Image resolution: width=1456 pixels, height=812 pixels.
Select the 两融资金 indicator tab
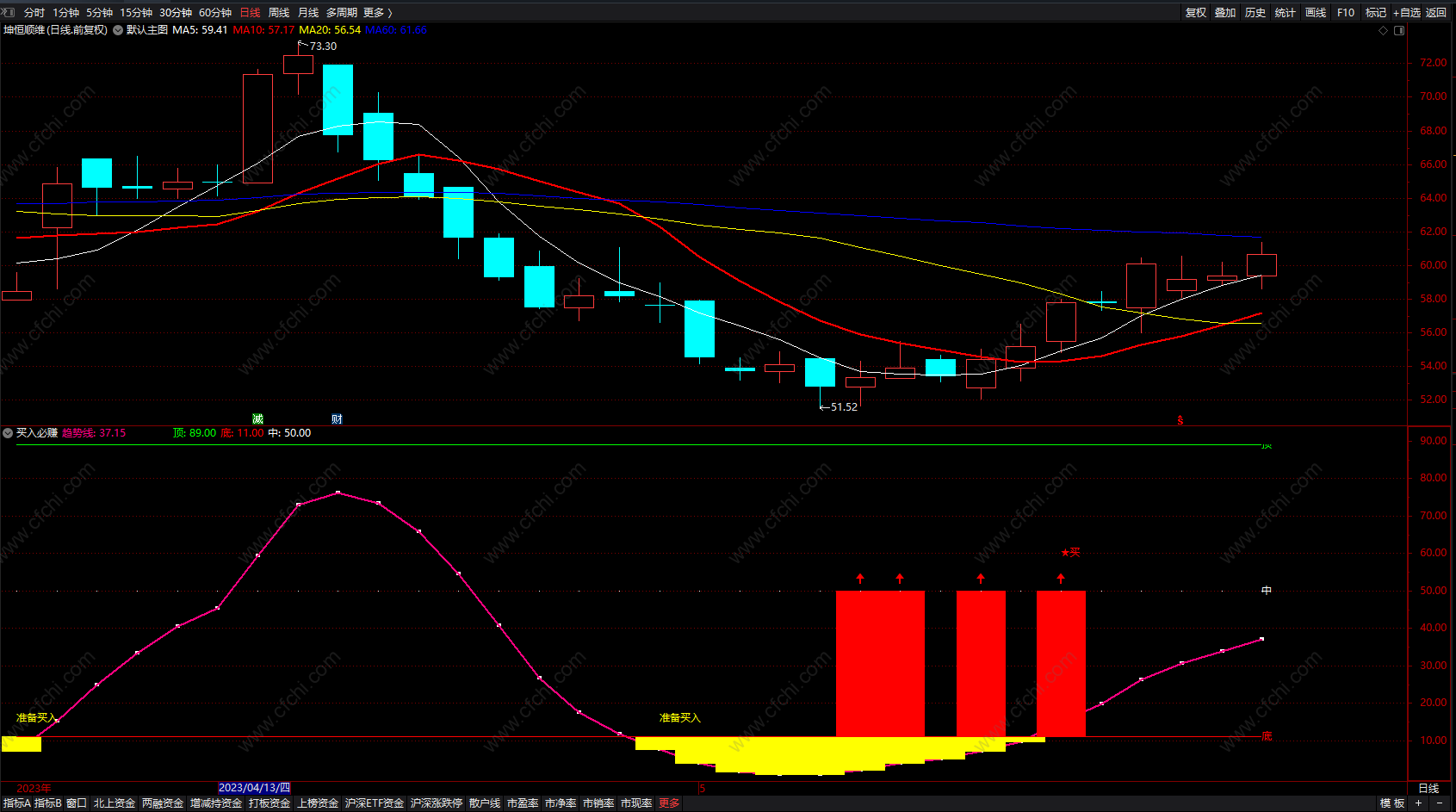click(163, 803)
